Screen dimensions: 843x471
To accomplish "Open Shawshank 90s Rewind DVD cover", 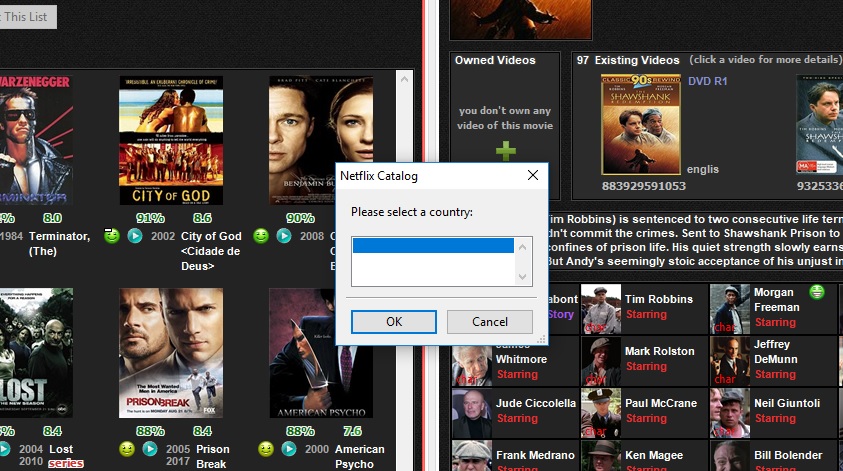I will click(x=641, y=125).
